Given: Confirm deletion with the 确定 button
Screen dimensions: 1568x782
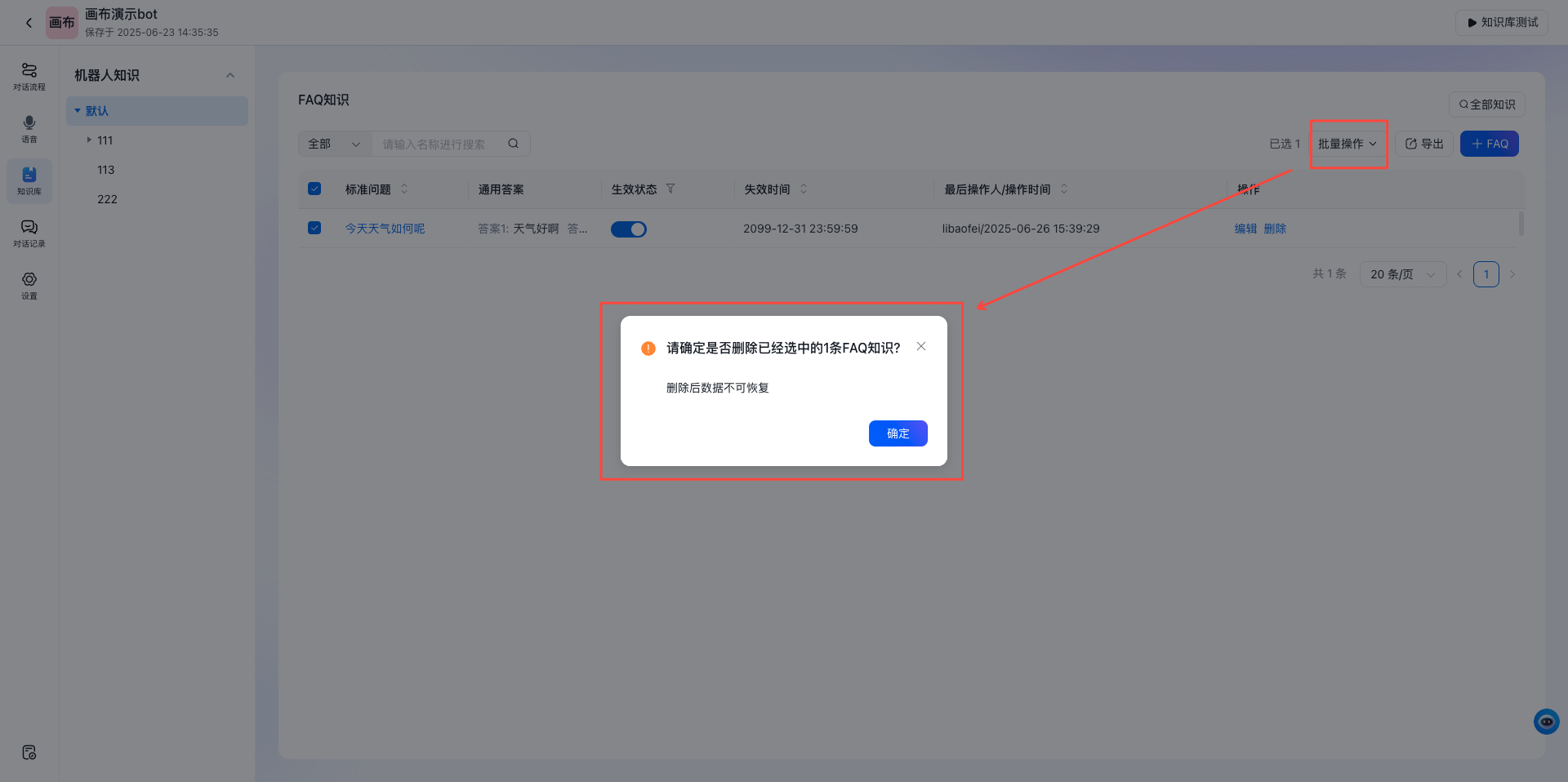Looking at the screenshot, I should [x=898, y=433].
